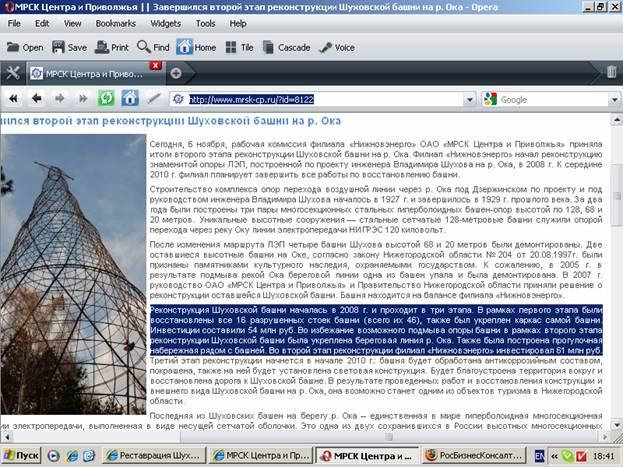
Task: Click the horizontal scrollbar thumb
Action: 389,437
